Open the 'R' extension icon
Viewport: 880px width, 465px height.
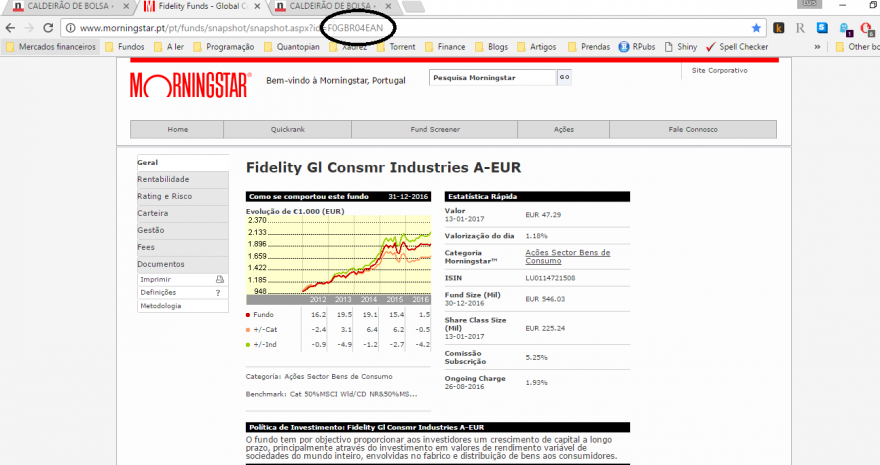800,28
